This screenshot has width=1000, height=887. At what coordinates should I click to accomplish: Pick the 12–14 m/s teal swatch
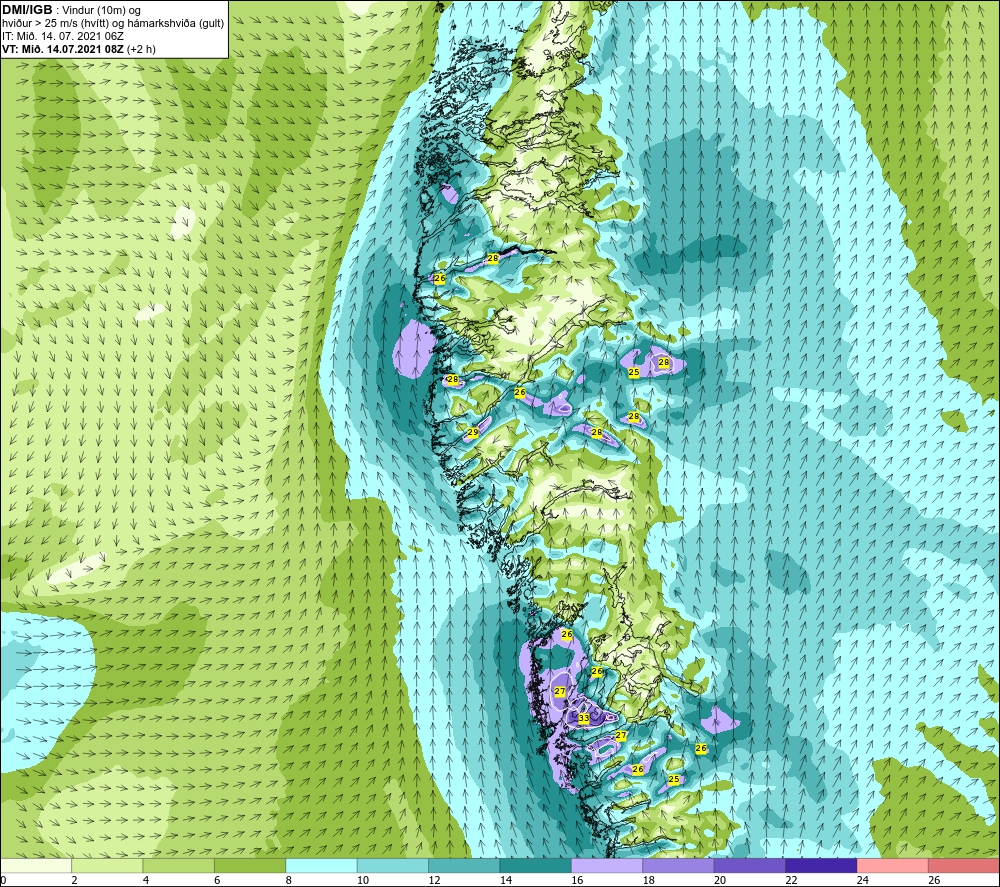coord(464,866)
